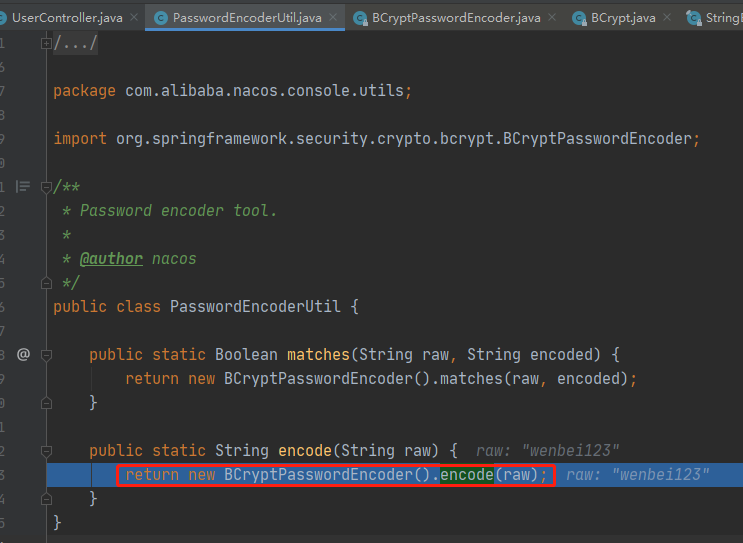Toggle rendered doc view gutter icon

tap(22, 187)
